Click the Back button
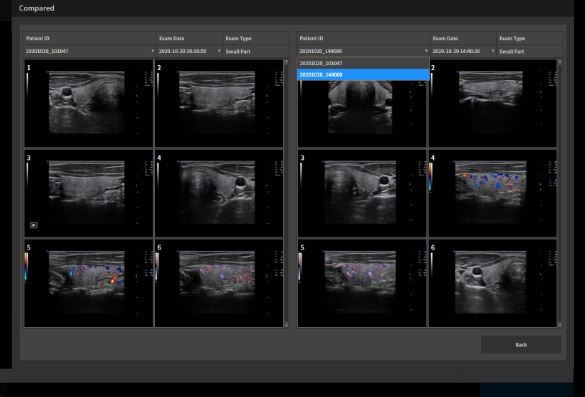Screen dimensions: 585x397 pos(521,344)
